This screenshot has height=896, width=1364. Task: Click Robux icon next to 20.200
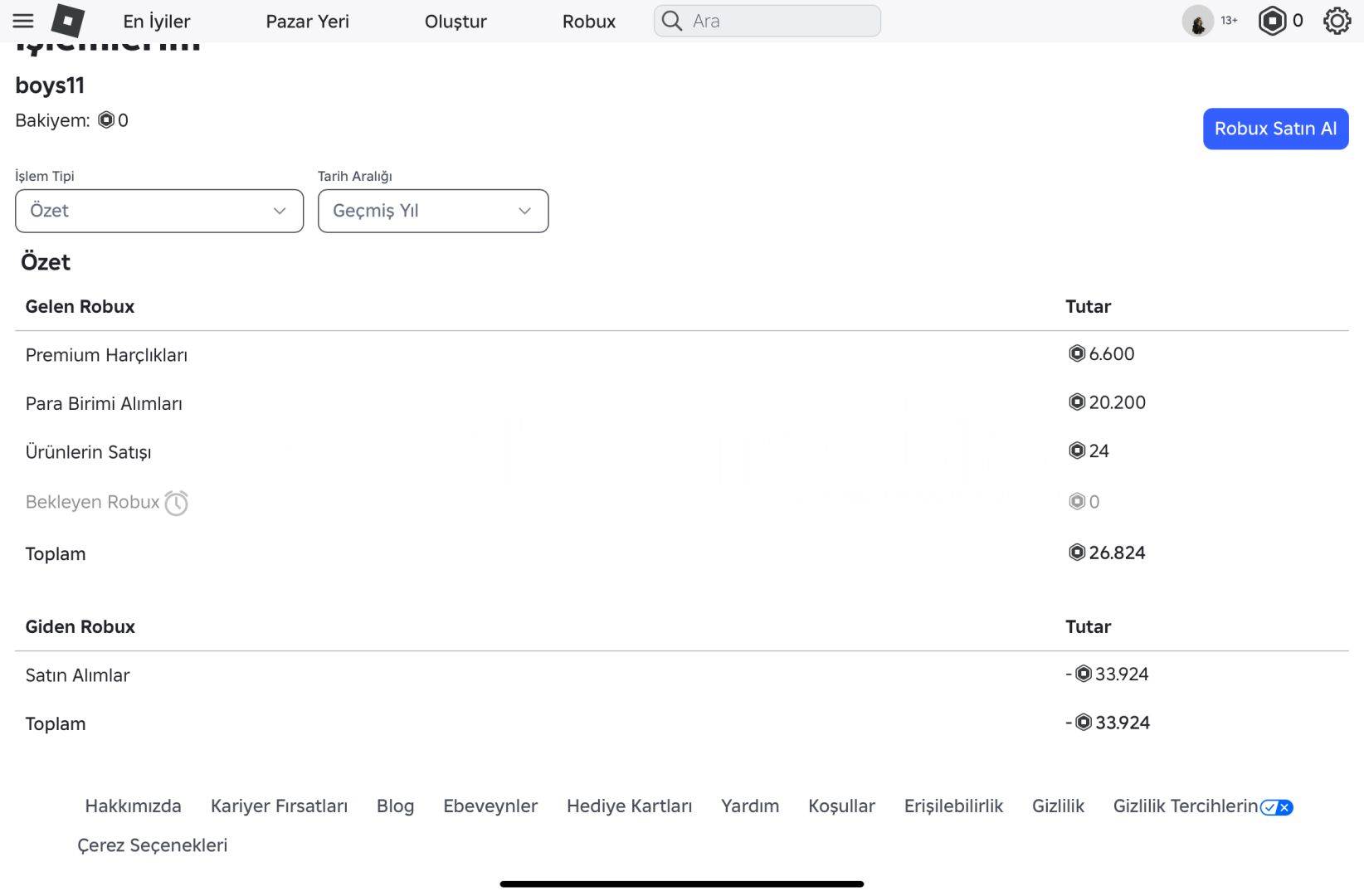[x=1077, y=402]
